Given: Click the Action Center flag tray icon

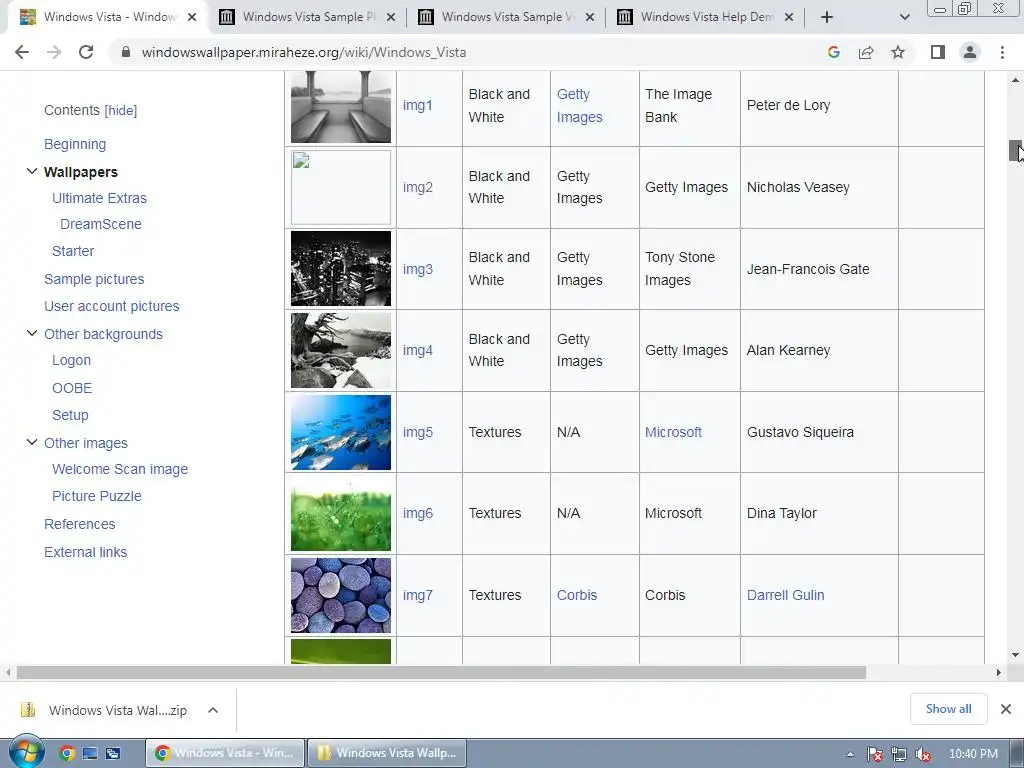Looking at the screenshot, I should click(x=875, y=754).
